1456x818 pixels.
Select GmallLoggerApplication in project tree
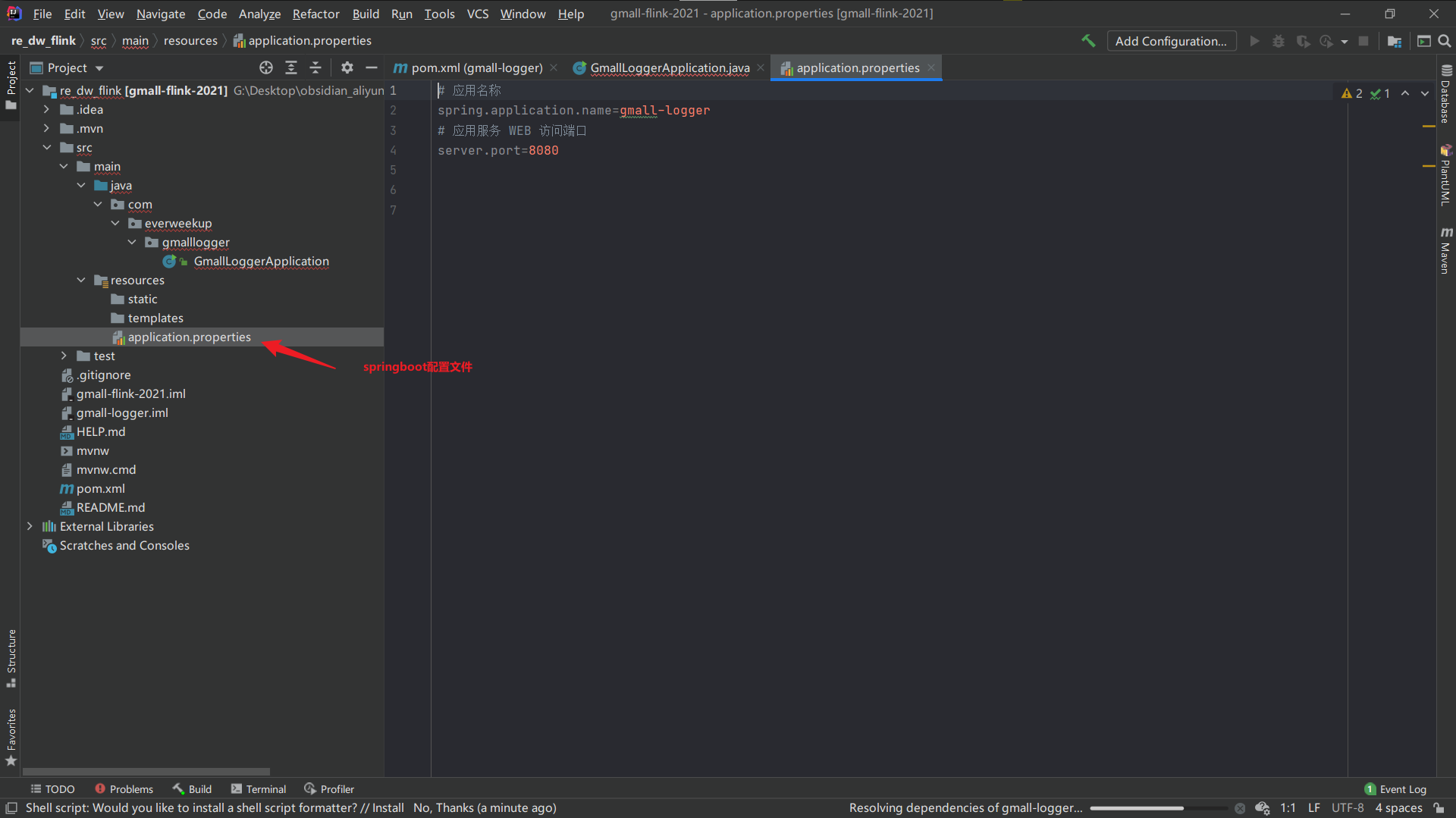(261, 261)
